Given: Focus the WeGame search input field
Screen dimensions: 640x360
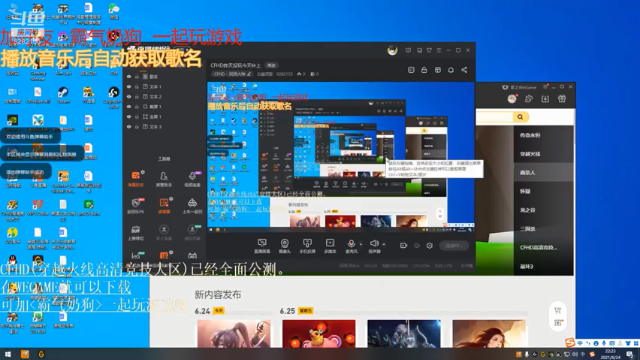Looking at the screenshot, I should [x=495, y=117].
